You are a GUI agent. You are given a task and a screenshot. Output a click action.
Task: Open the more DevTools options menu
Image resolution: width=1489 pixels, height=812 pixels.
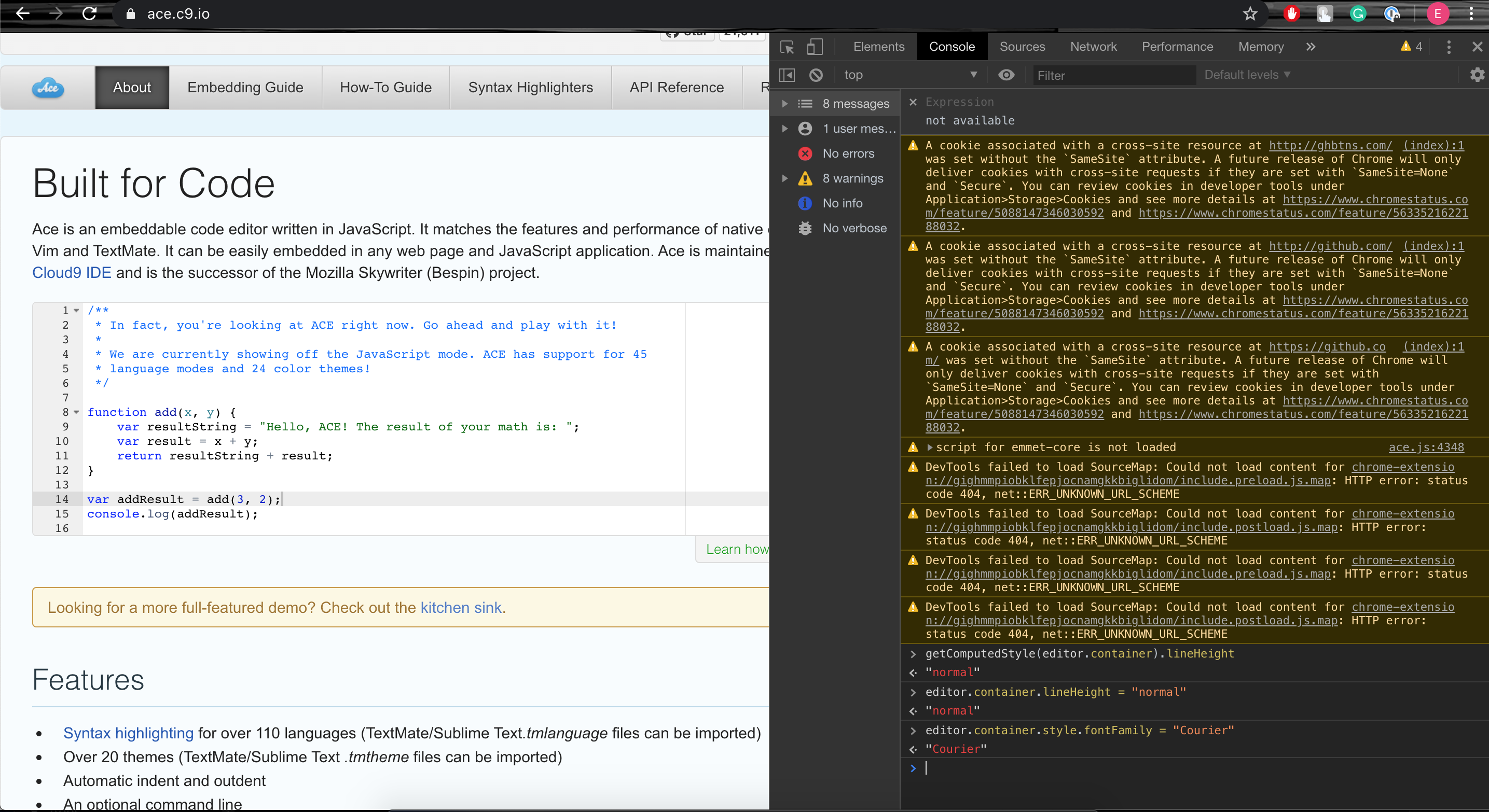coord(1449,47)
